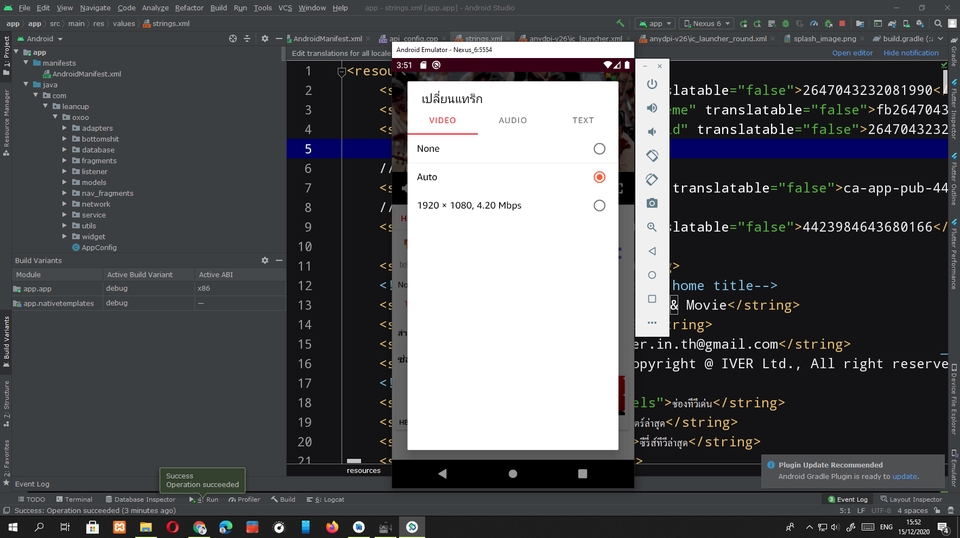Screen dimensions: 960x538
Task: Select 1920 × 1080 4.20 Mbps radio
Action: pos(599,206)
